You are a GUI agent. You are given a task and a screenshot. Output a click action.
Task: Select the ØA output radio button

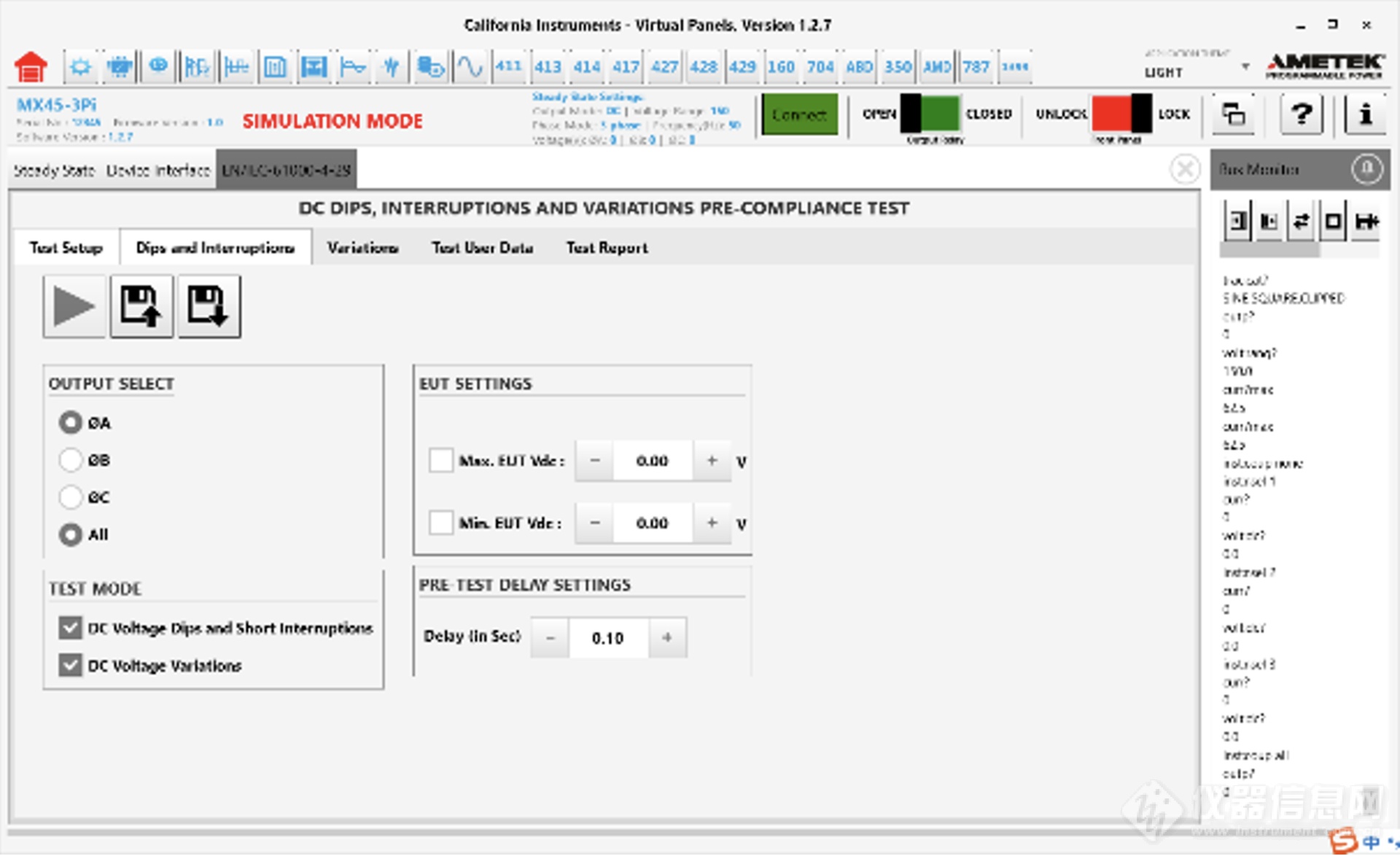point(69,422)
